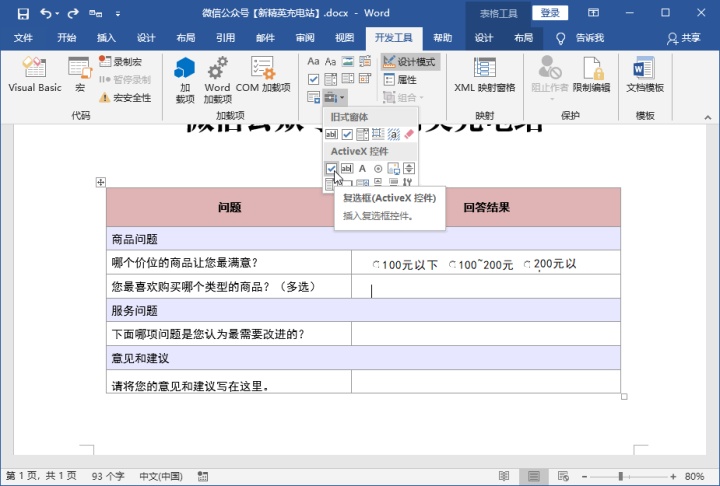Redo the last action
This screenshot has height=486, width=720.
tap(73, 13)
